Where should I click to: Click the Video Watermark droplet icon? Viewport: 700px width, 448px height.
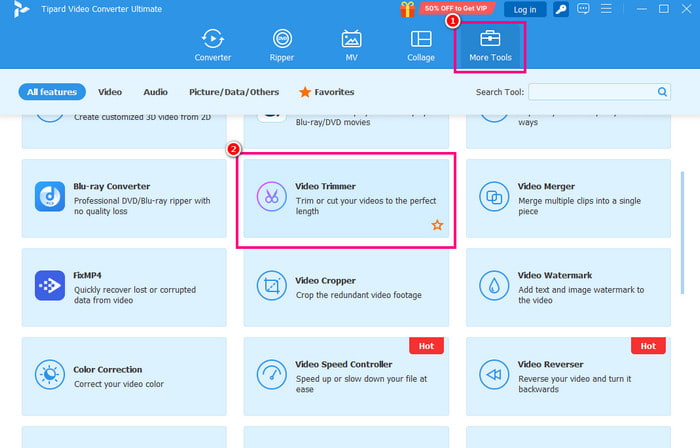pos(494,286)
